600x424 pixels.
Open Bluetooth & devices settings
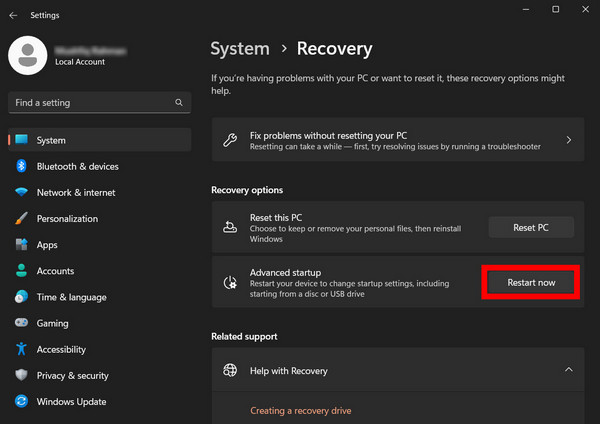coord(78,166)
